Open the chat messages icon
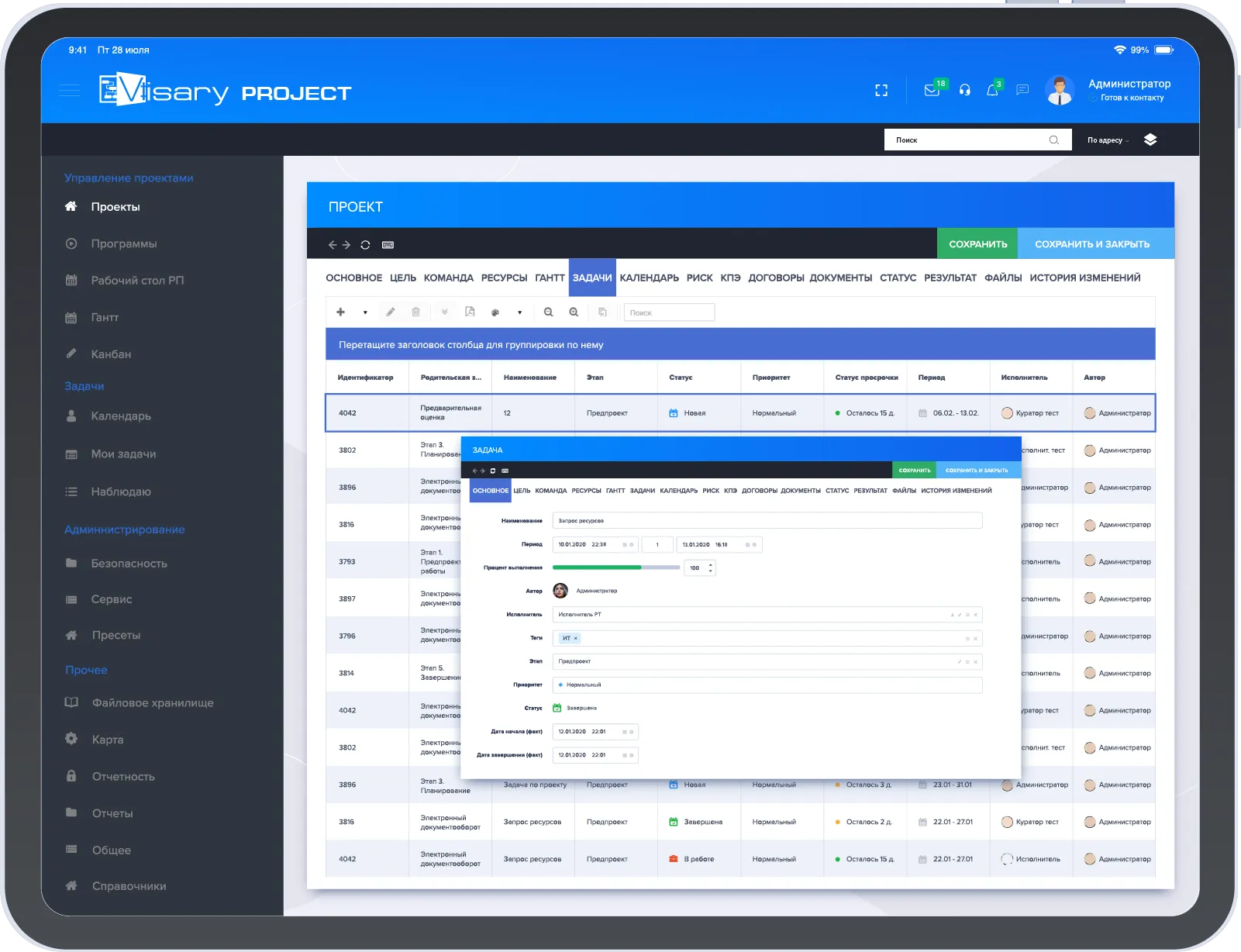1241x952 pixels. (1022, 90)
